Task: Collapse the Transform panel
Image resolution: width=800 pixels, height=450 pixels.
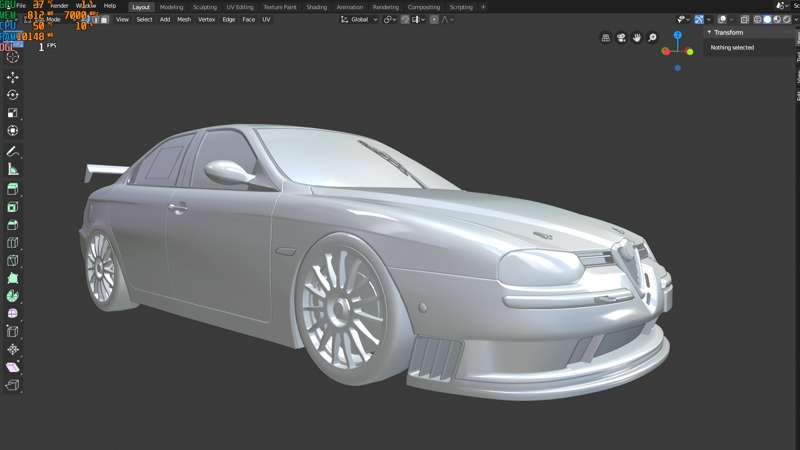Action: [709, 32]
